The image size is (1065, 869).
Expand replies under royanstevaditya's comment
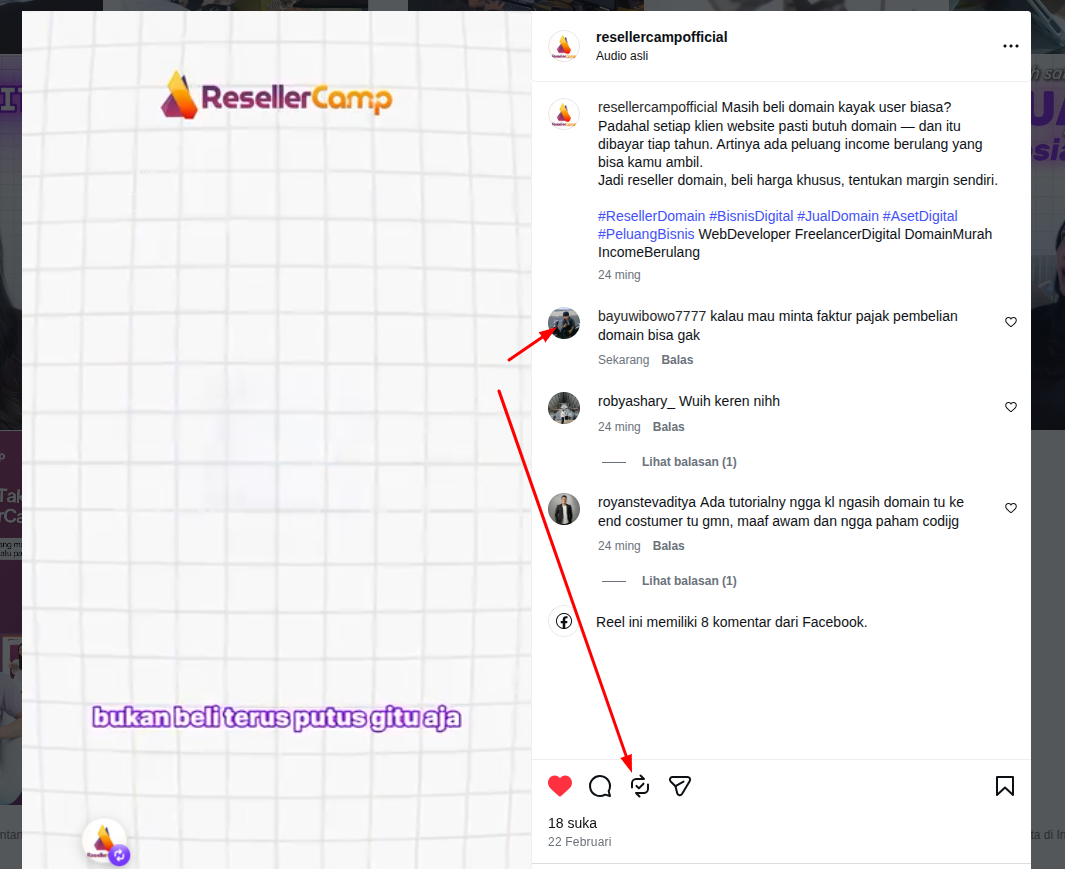pos(689,581)
